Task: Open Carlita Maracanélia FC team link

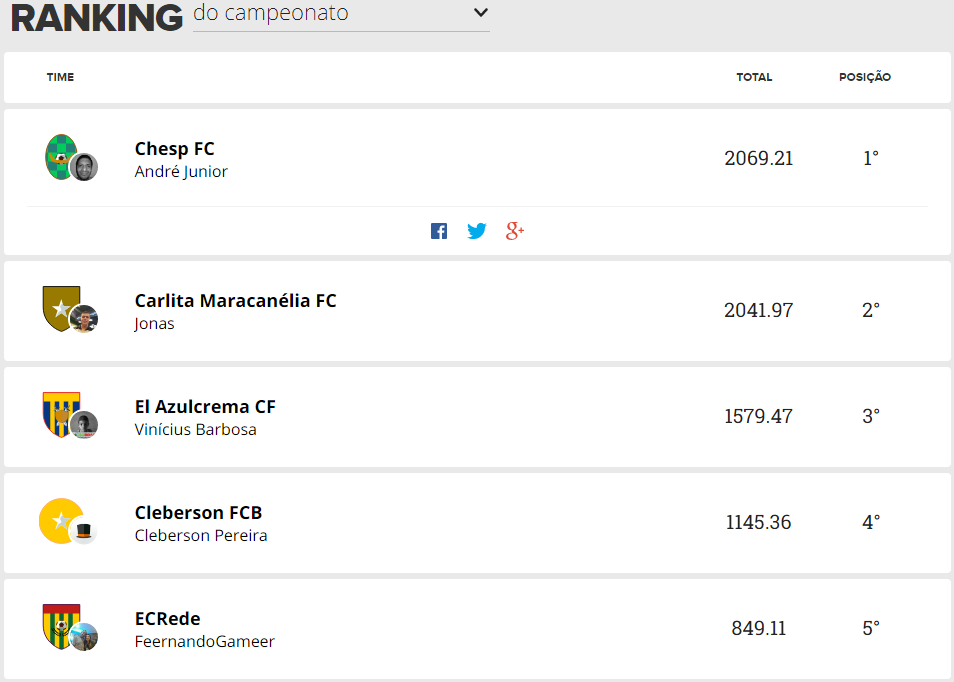Action: 235,301
